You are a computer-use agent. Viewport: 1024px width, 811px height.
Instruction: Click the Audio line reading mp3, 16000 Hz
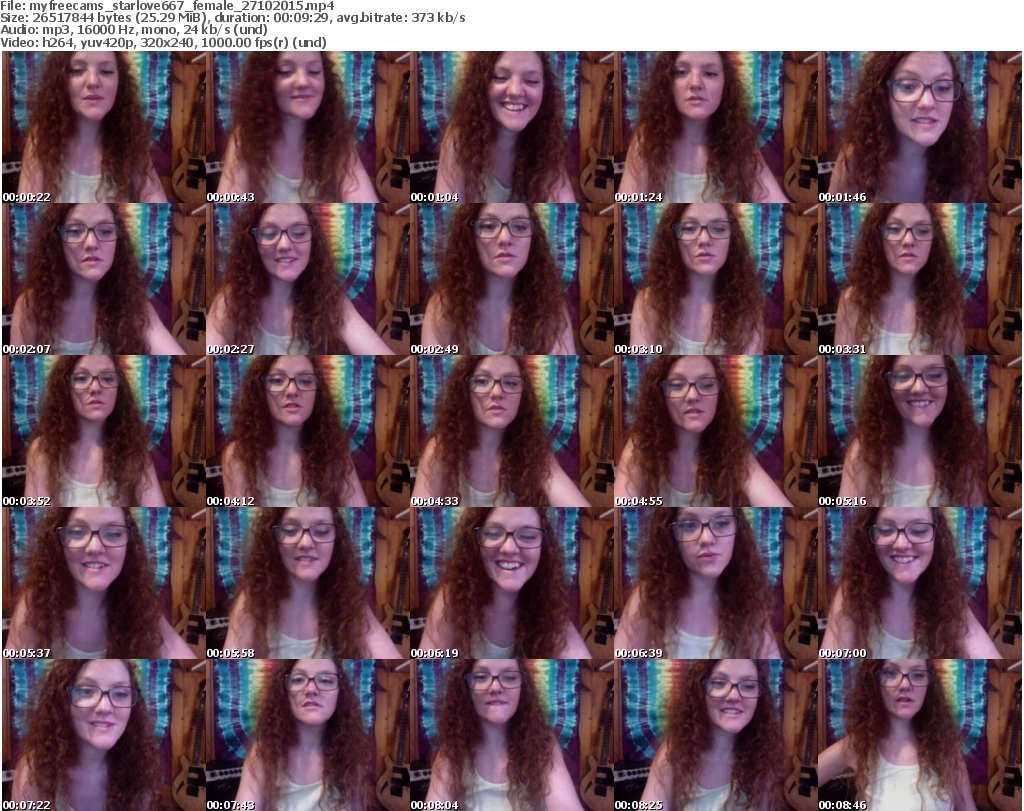click(x=134, y=30)
